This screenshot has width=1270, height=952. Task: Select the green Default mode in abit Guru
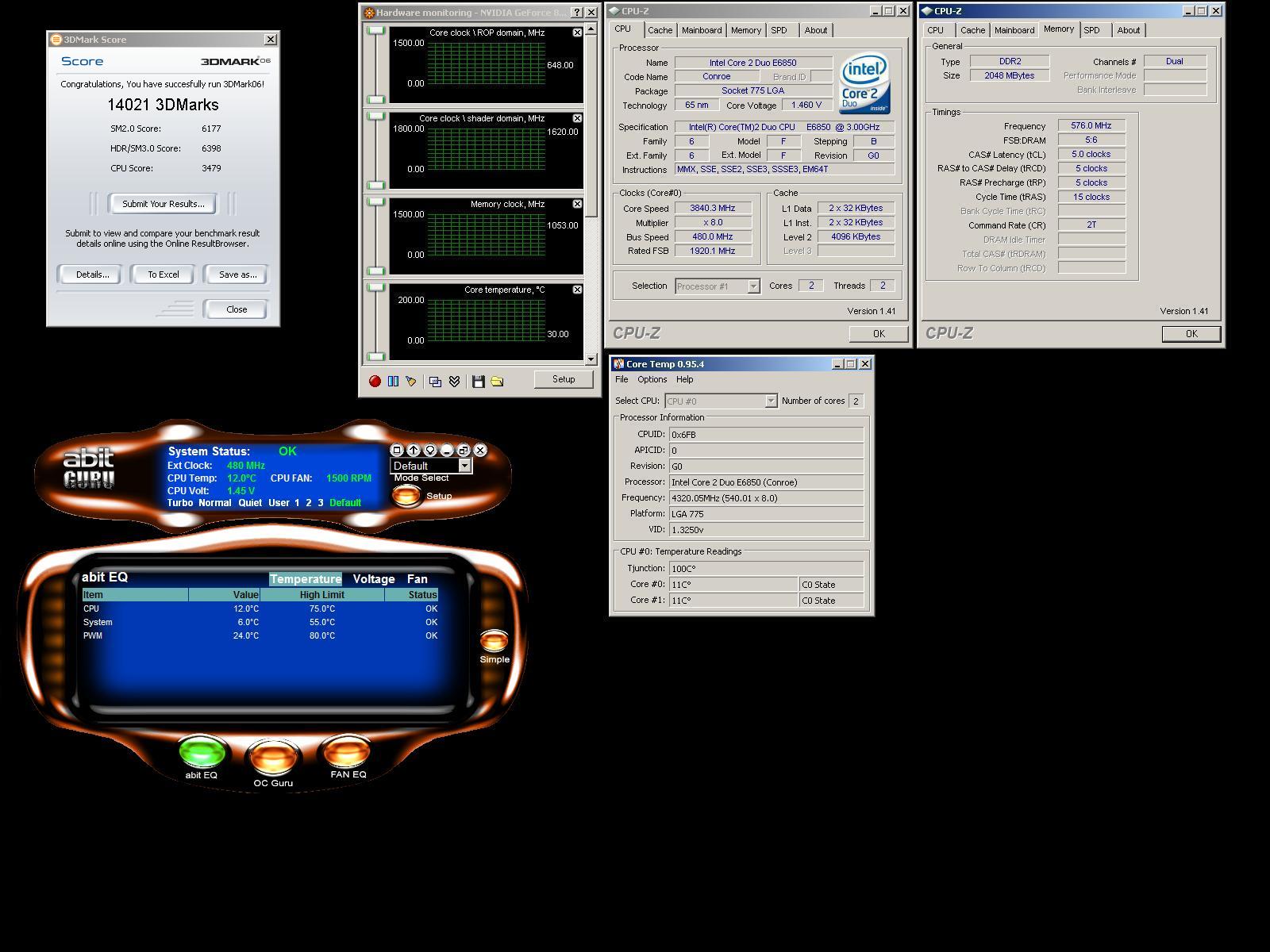coord(345,503)
